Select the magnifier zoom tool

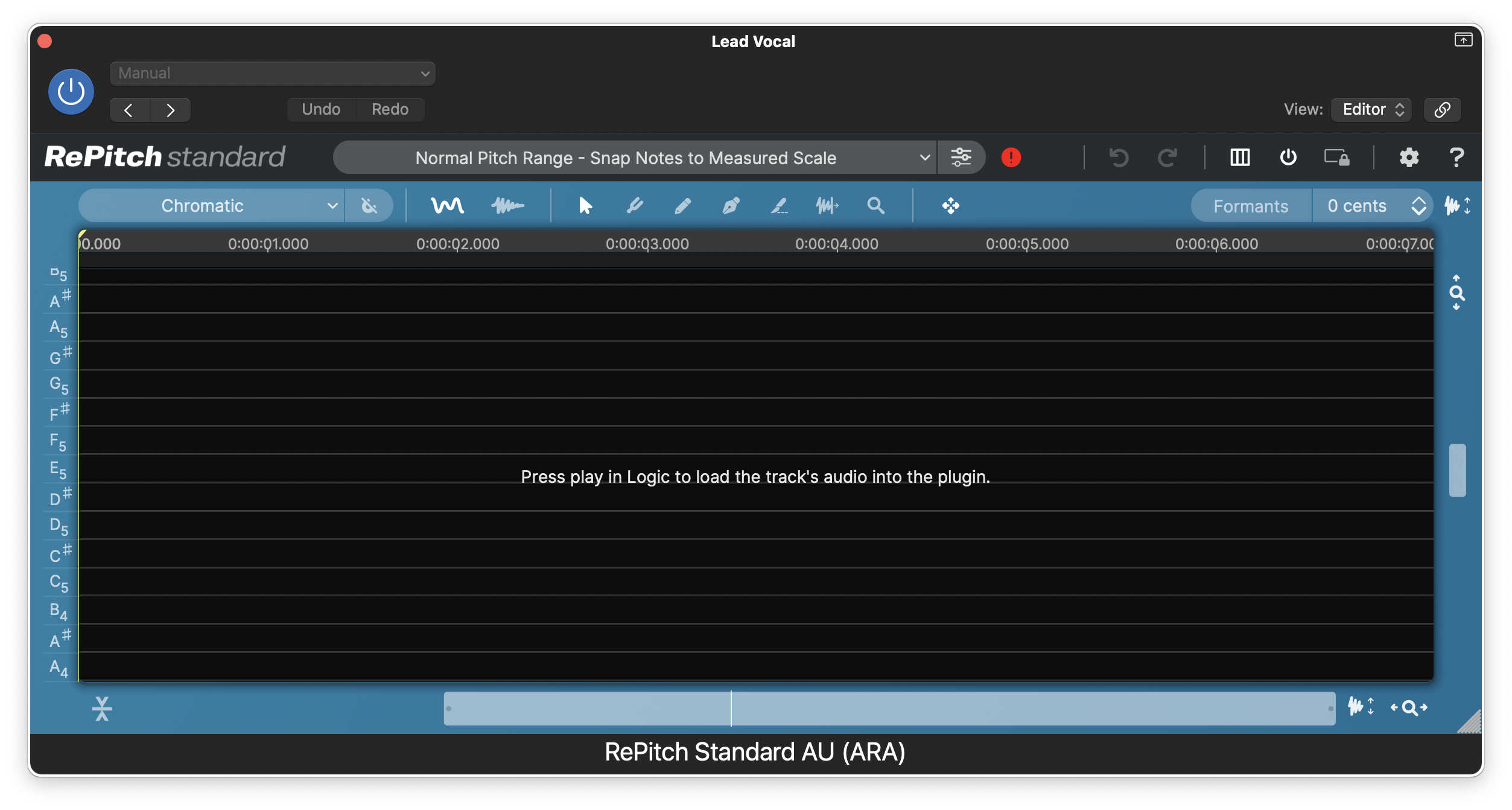point(875,206)
